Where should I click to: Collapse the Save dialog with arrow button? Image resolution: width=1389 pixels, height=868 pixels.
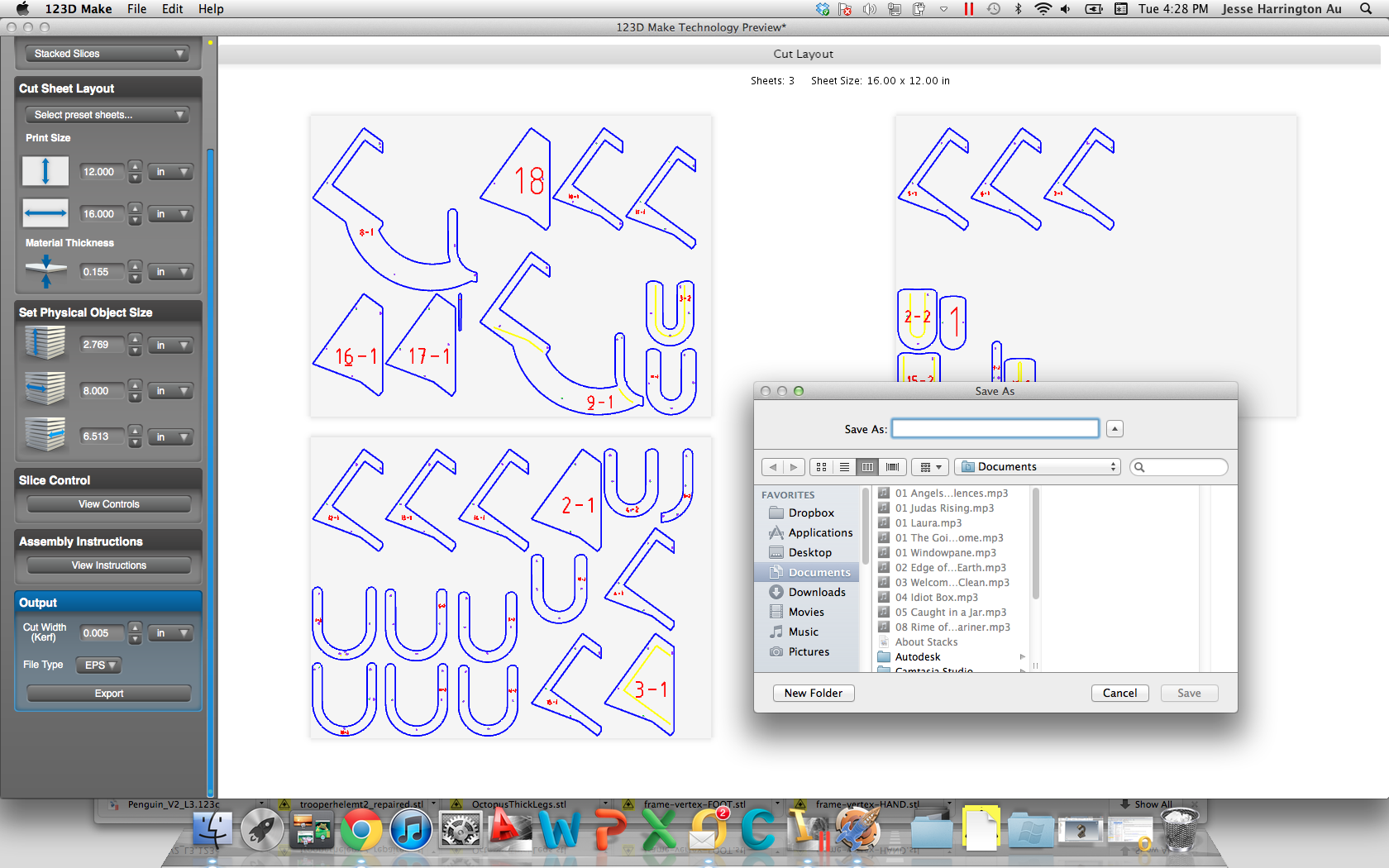pos(1115,428)
